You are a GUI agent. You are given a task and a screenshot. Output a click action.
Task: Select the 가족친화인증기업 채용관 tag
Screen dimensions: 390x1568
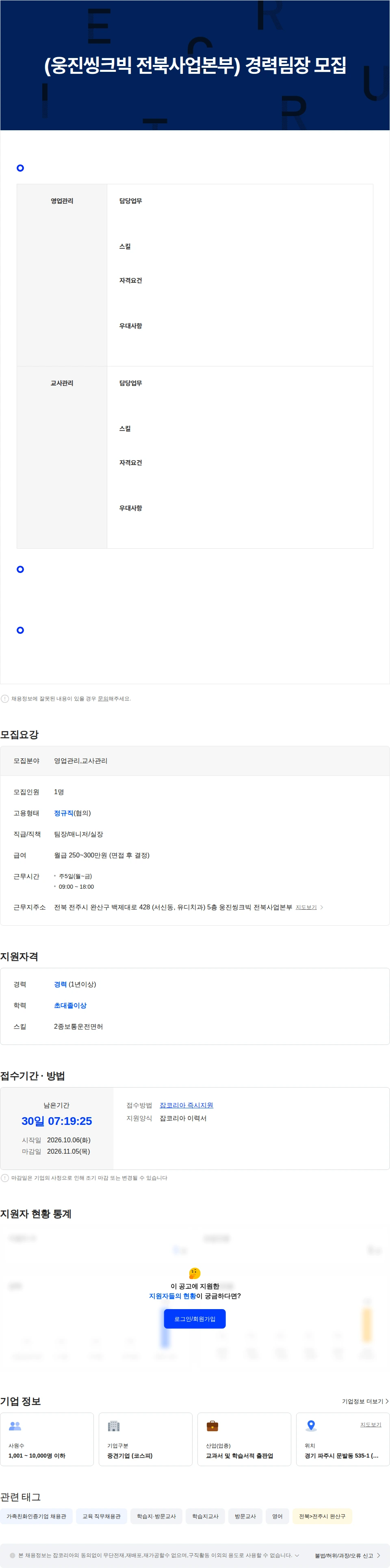pyautogui.click(x=37, y=1516)
